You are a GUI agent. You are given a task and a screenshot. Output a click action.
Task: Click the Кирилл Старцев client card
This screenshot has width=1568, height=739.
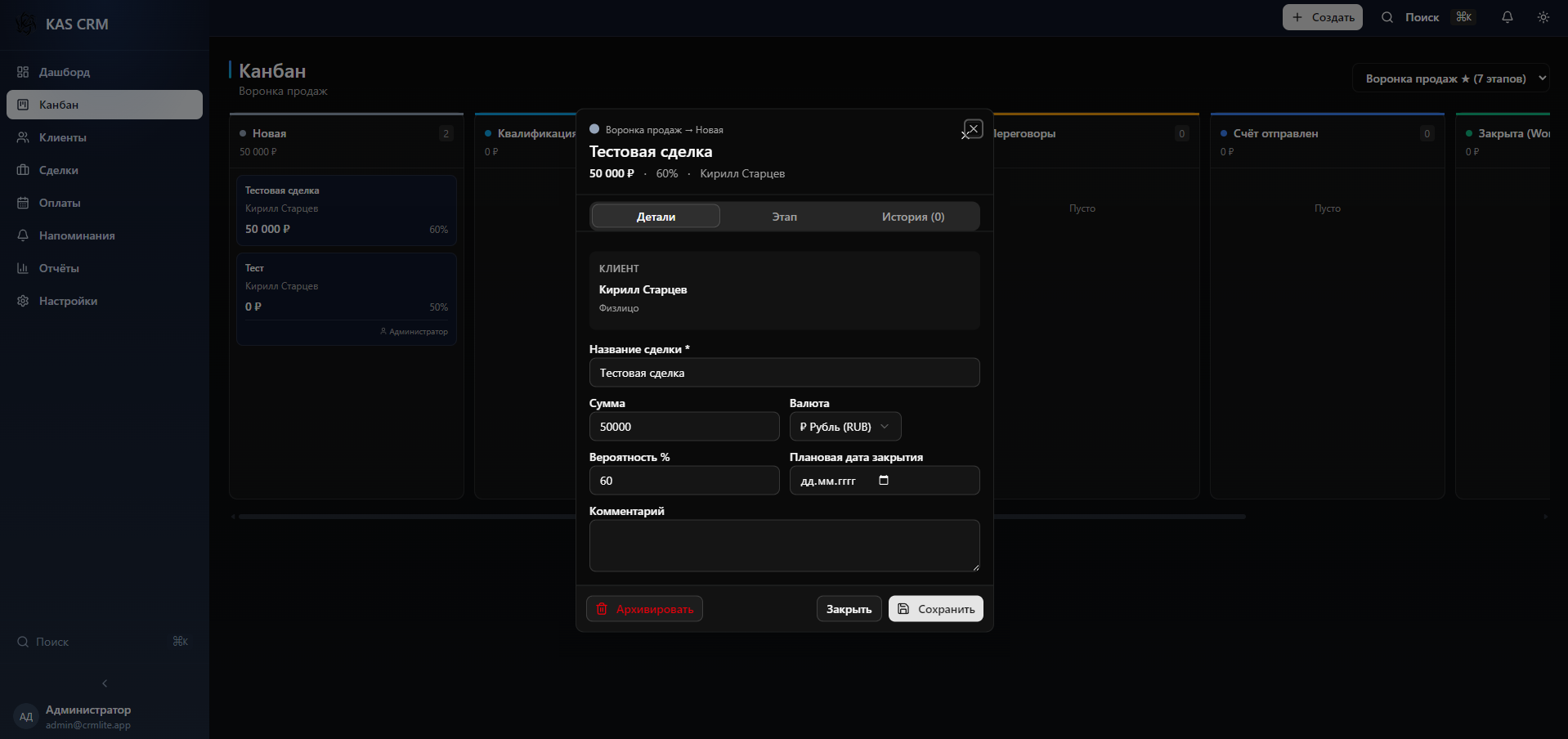coord(784,290)
